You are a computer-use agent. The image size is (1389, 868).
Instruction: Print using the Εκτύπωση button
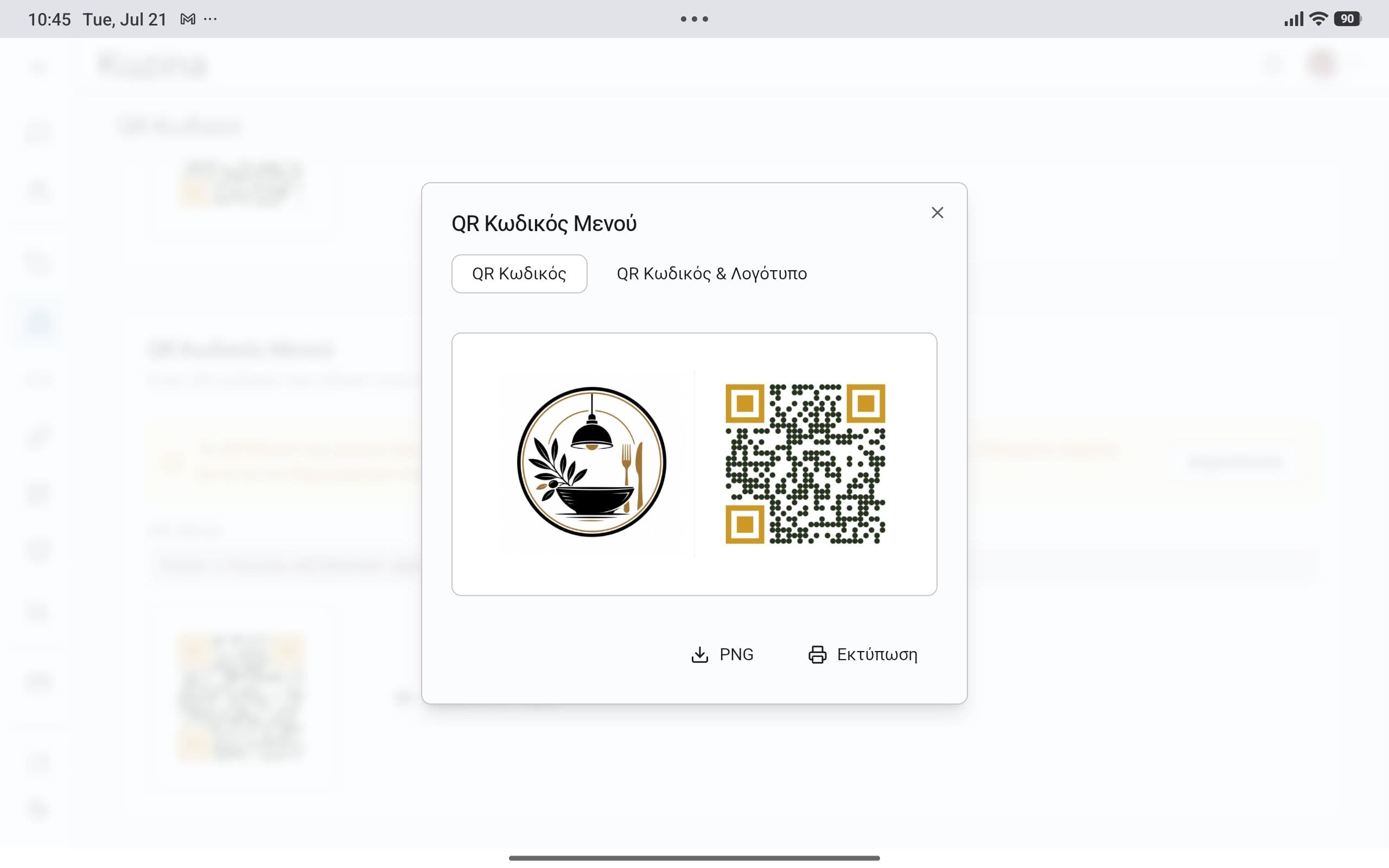[863, 654]
